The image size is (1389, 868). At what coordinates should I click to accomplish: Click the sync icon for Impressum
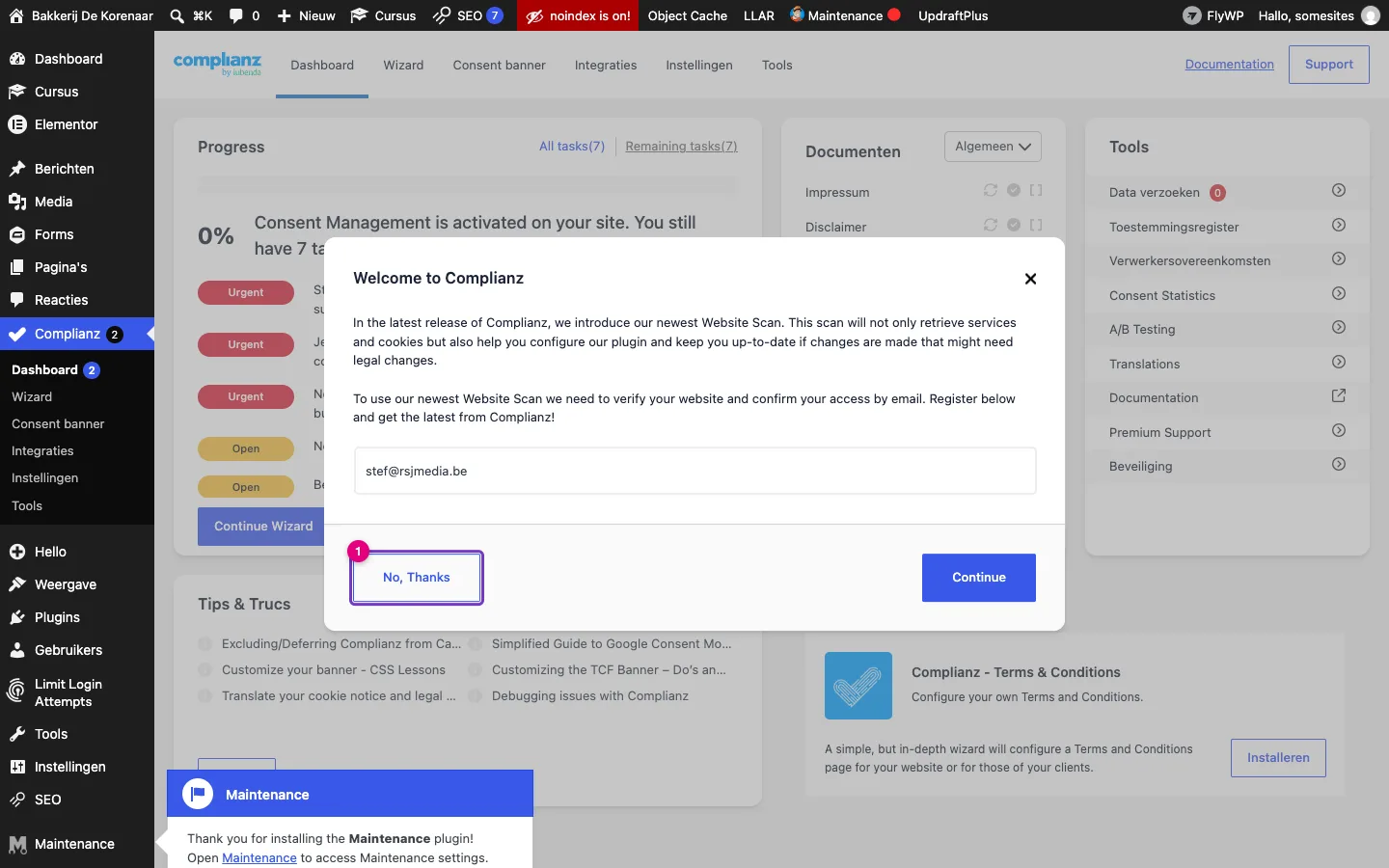(x=991, y=190)
